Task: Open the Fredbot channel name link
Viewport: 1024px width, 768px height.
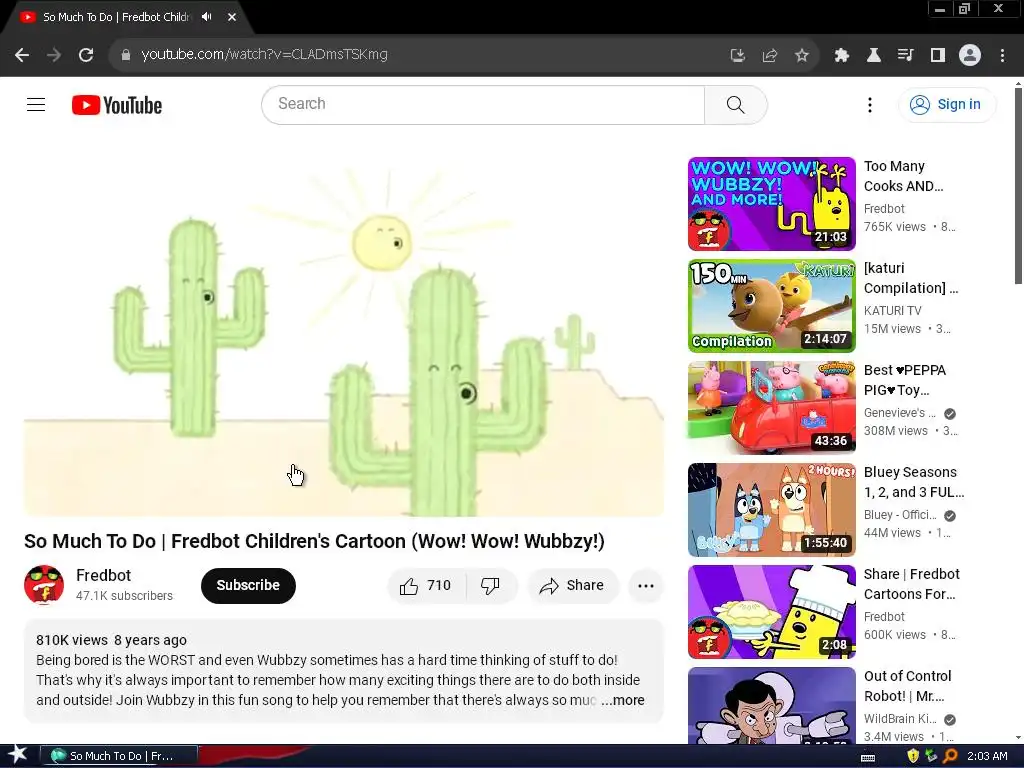Action: tap(103, 575)
